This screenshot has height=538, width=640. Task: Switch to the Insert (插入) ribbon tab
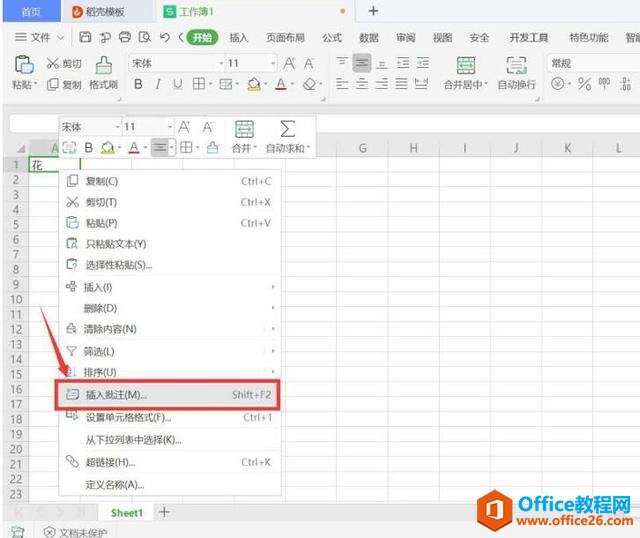tap(239, 38)
